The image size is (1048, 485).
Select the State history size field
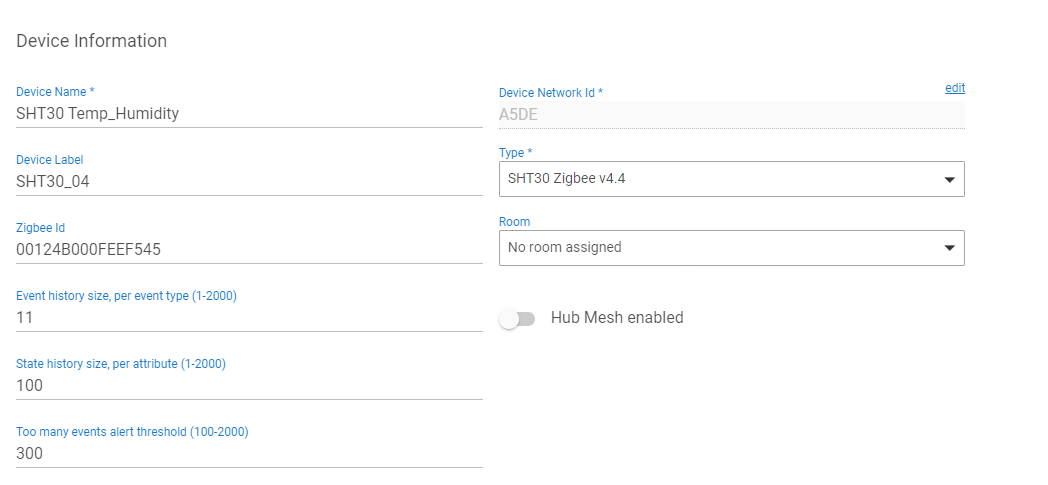(248, 386)
